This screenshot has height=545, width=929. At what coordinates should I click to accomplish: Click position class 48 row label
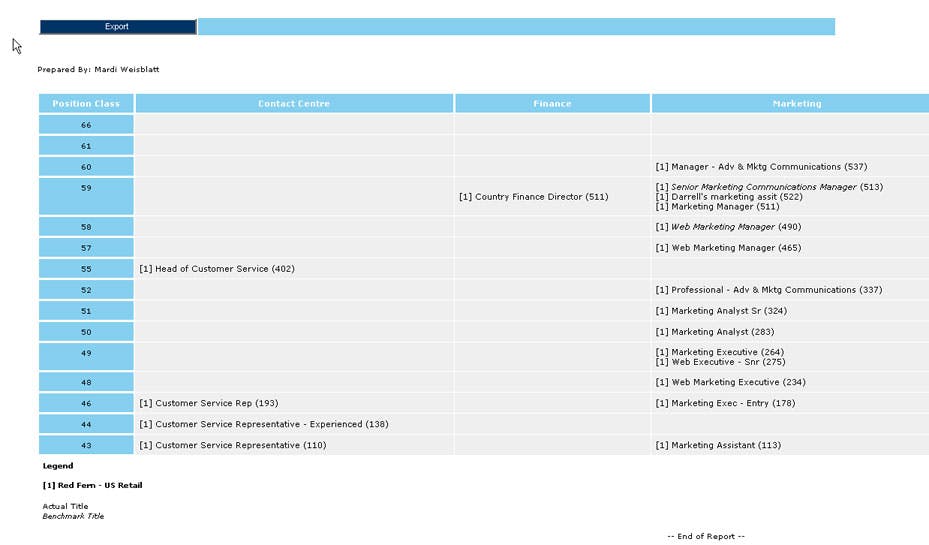(x=86, y=382)
